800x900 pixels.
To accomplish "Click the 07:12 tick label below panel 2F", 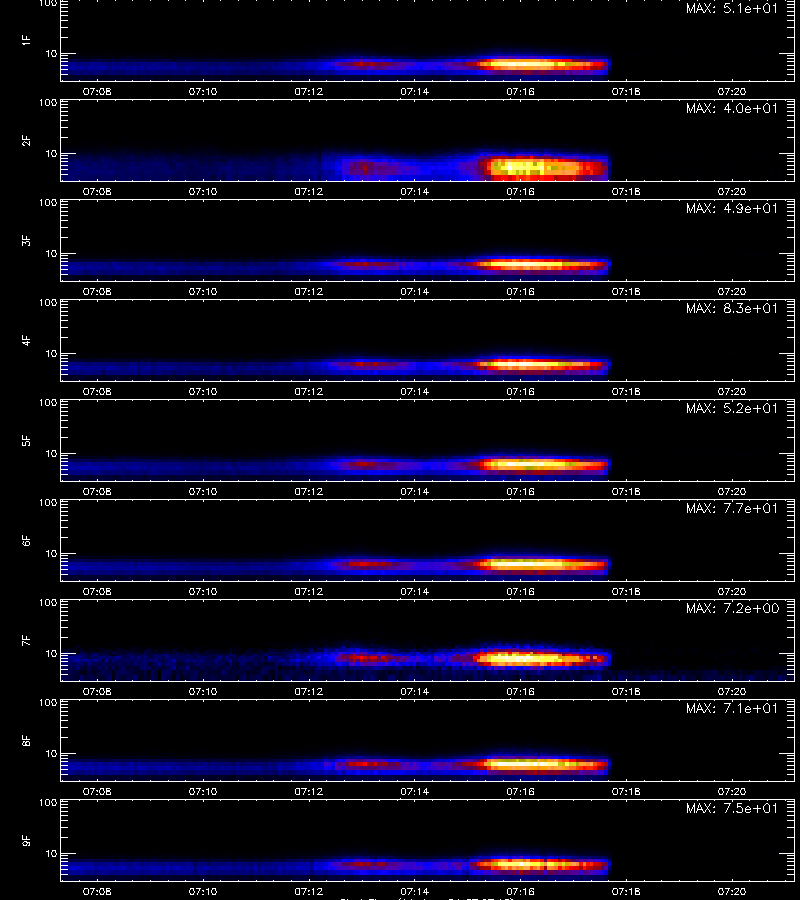I will 309,192.
